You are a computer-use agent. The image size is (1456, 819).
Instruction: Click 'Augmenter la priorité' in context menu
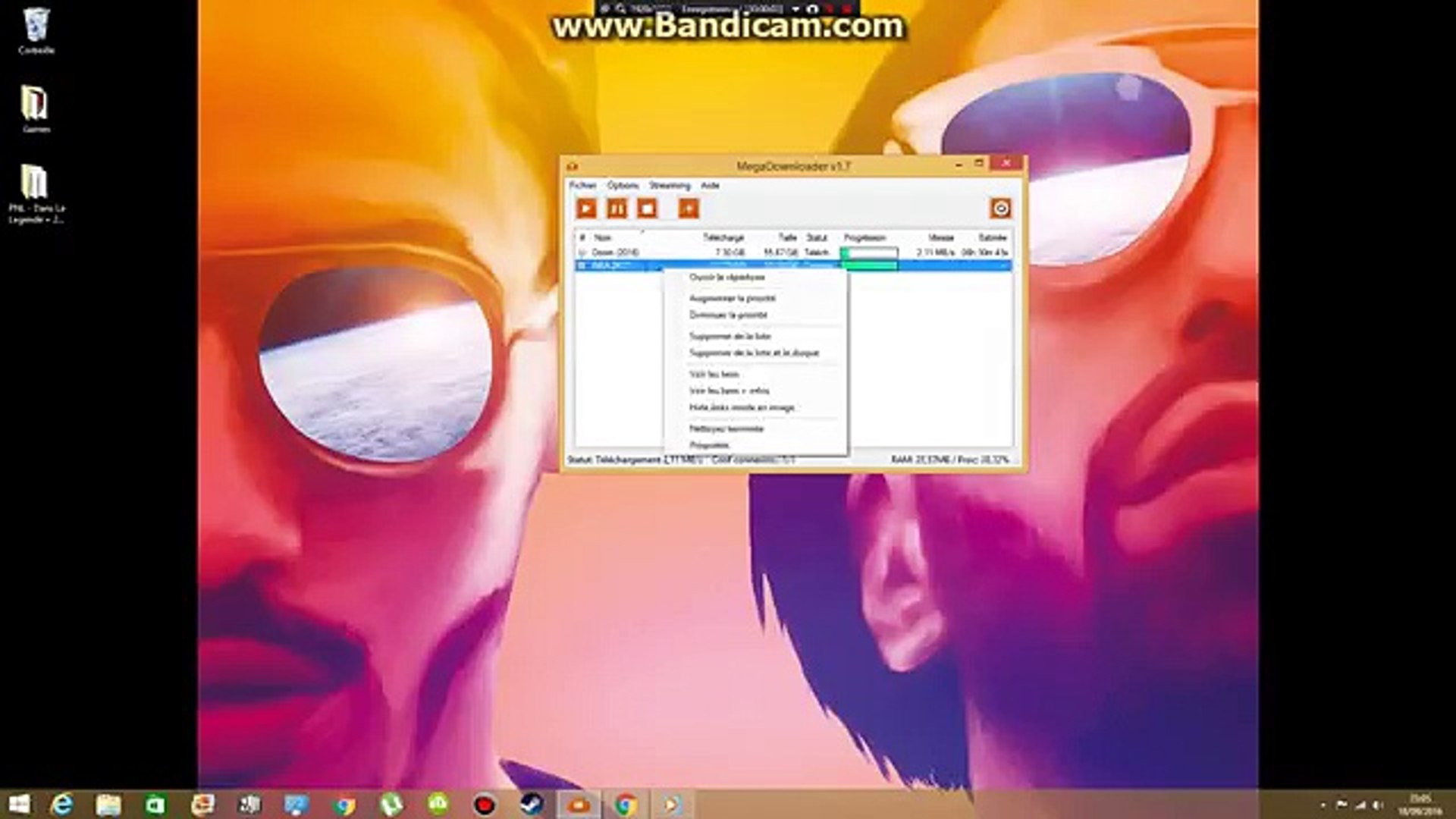click(732, 298)
